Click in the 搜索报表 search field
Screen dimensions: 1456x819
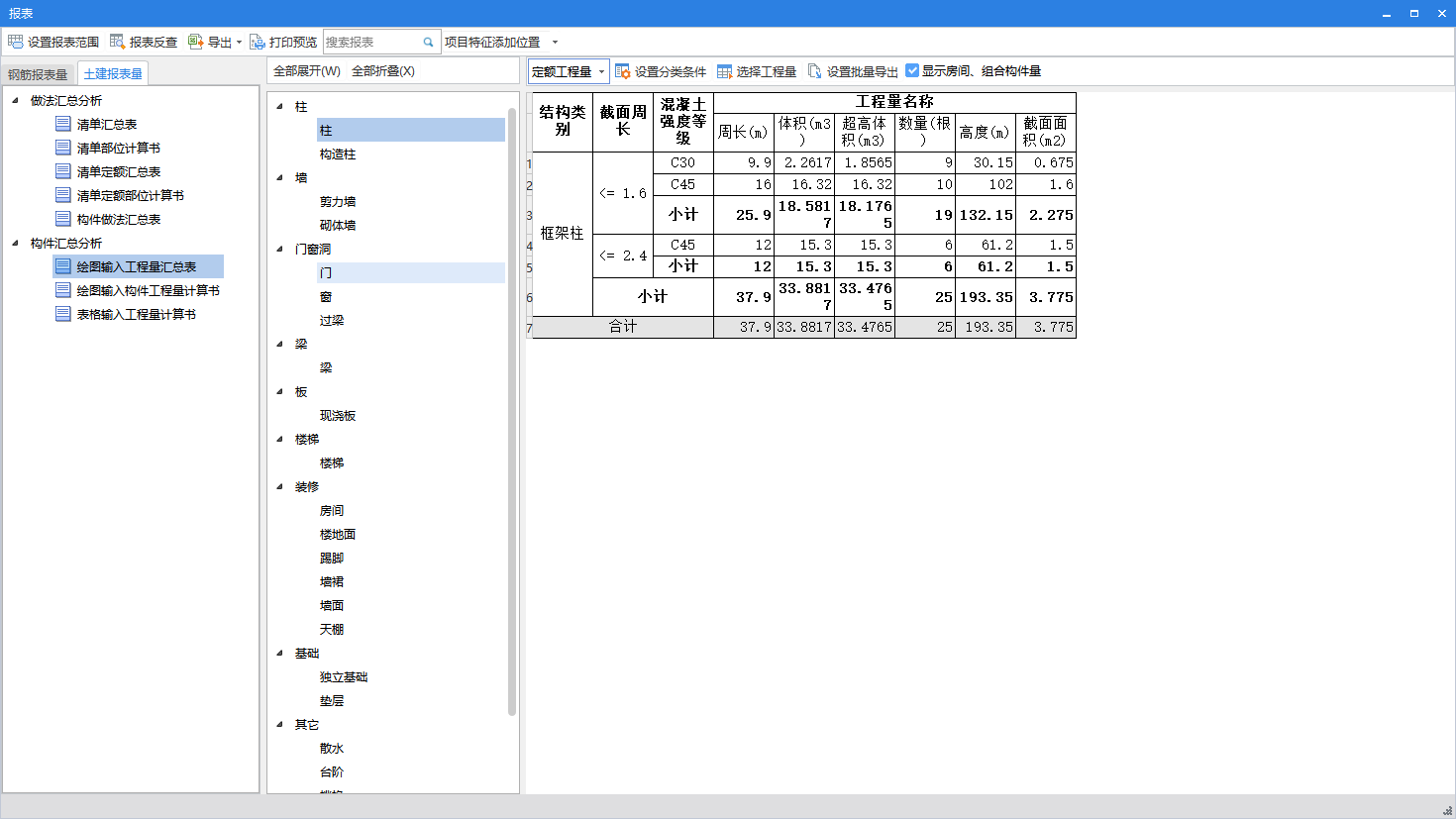371,43
